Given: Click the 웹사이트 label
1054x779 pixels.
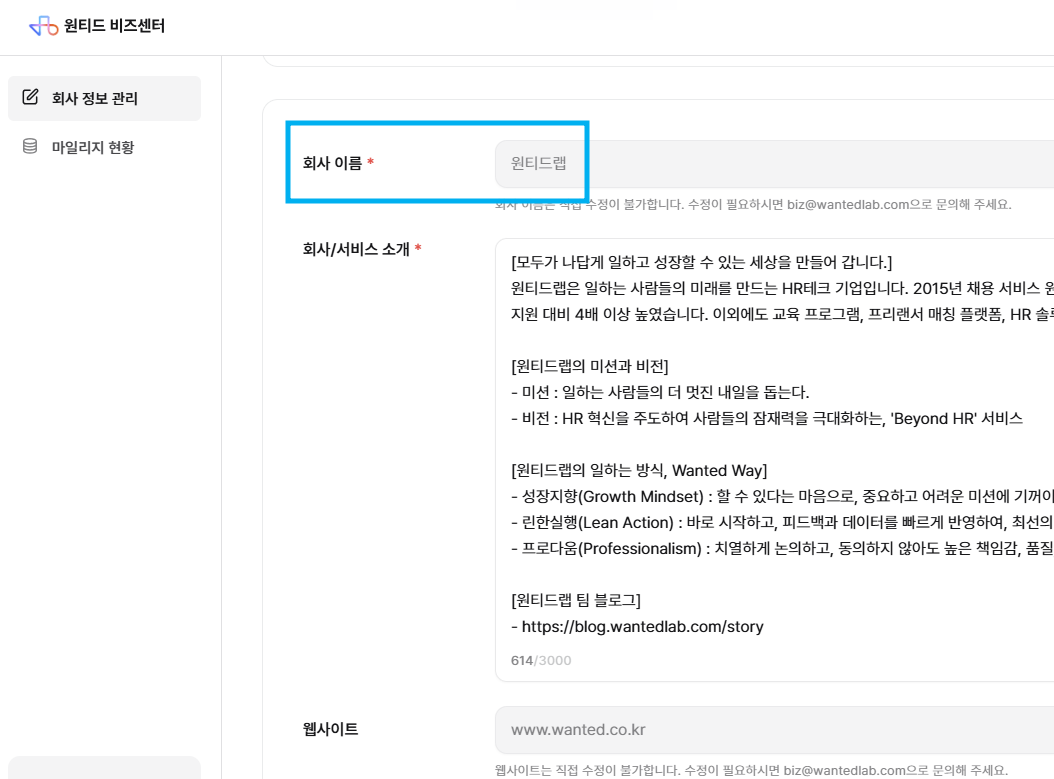Looking at the screenshot, I should click(x=330, y=729).
